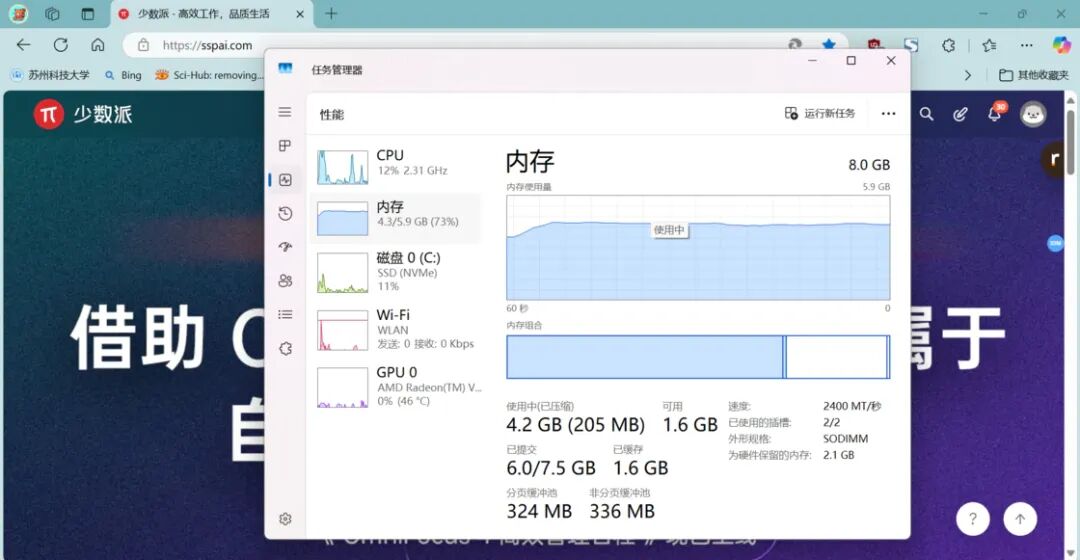Open a new Edge tab

pyautogui.click(x=331, y=14)
